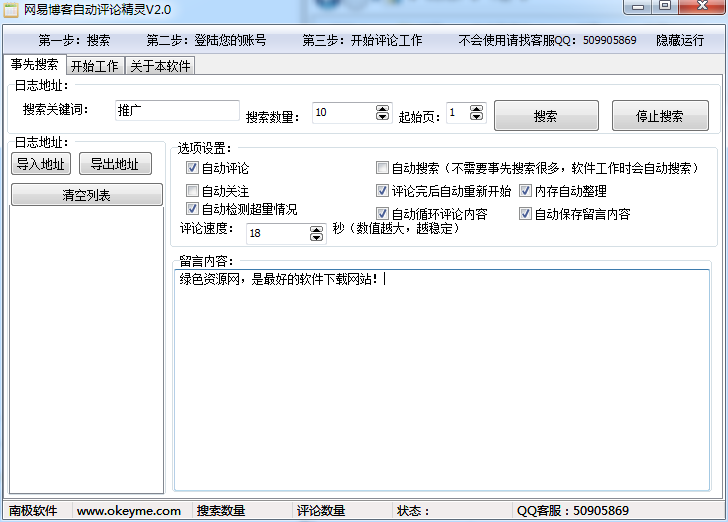Click the 导出地址 button
Screen dimensions: 728x522
(x=115, y=164)
